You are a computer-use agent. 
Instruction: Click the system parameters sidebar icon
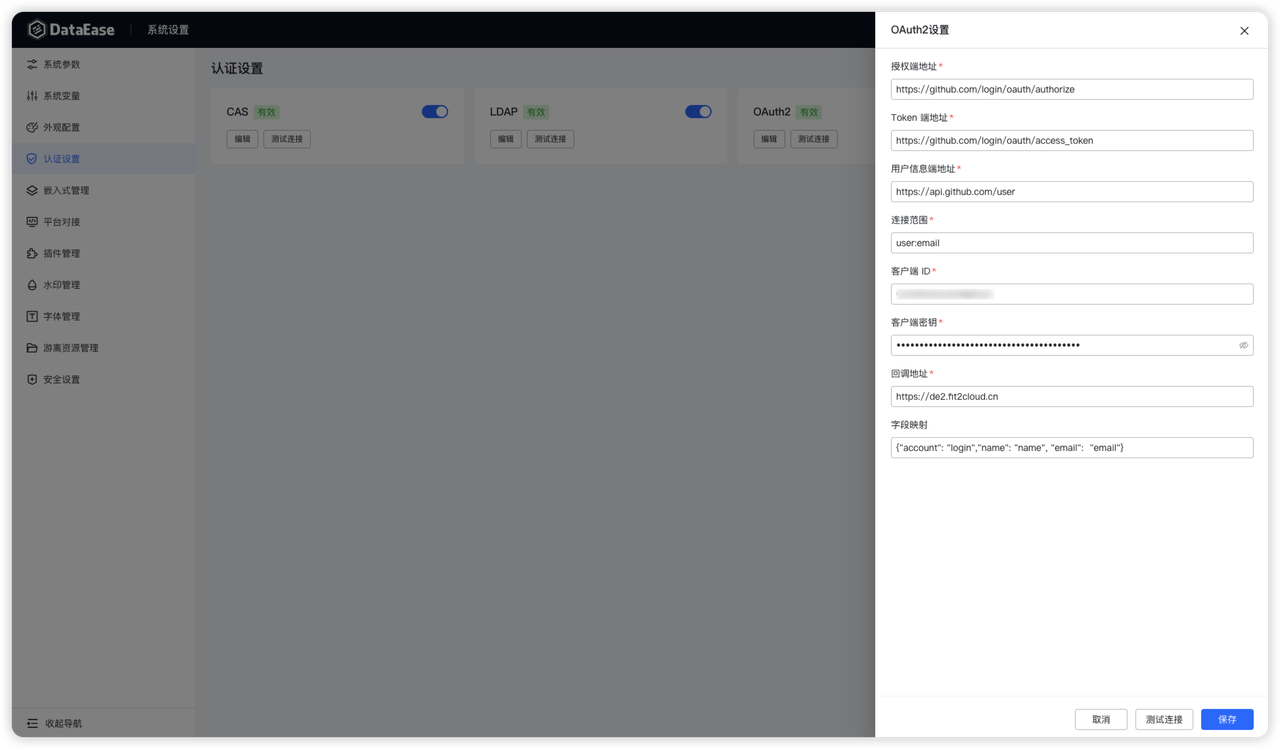[32, 65]
